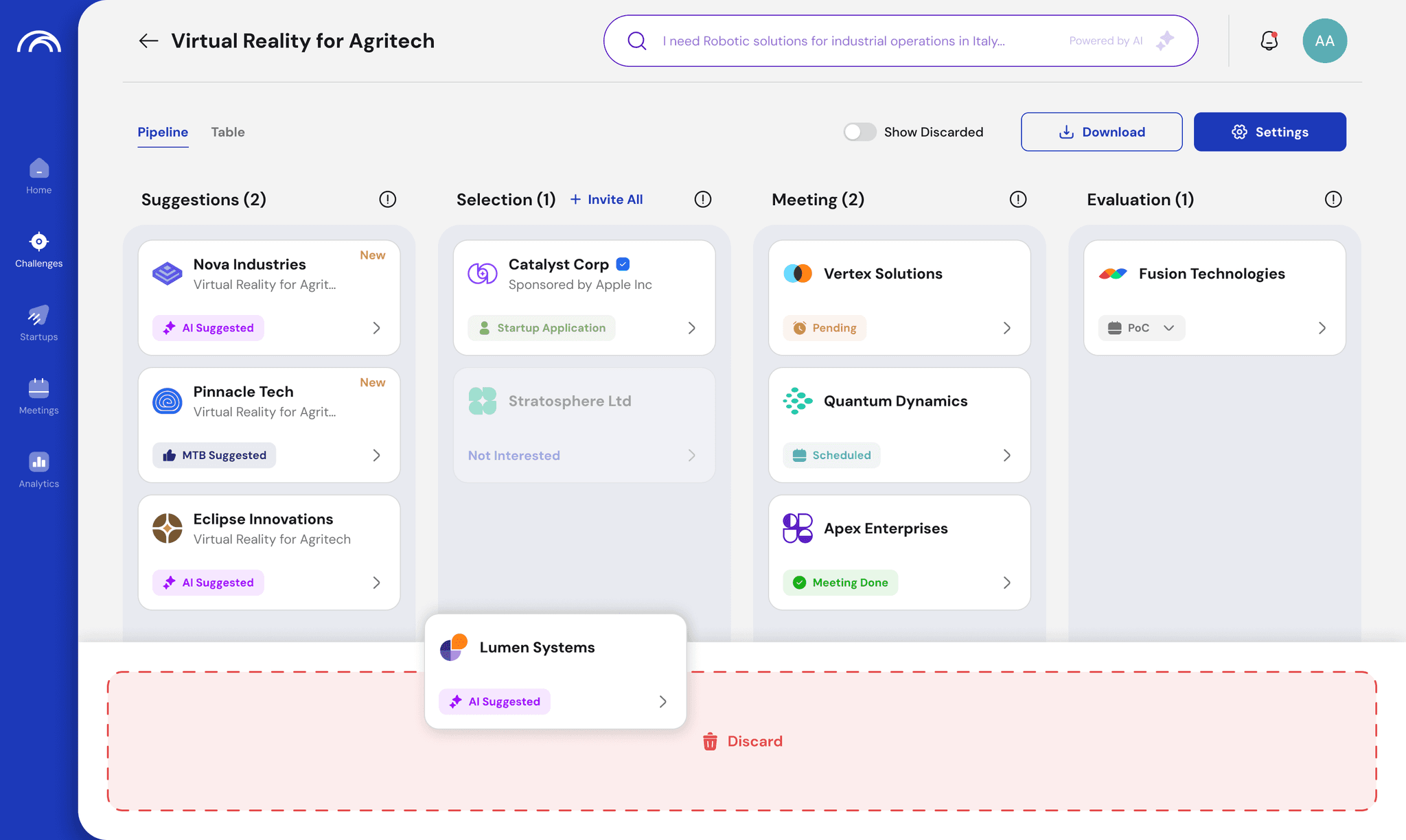Open the Settings button

(1269, 132)
